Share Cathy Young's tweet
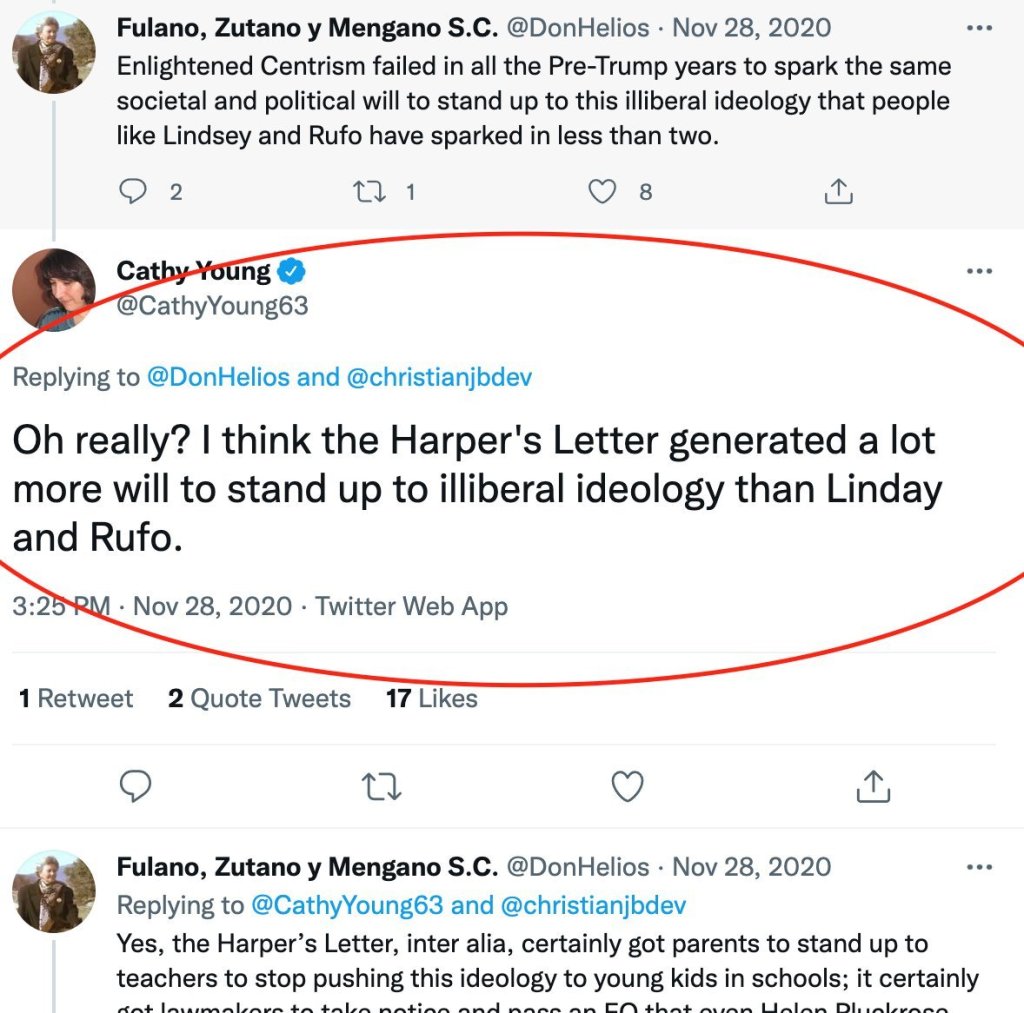This screenshot has width=1024, height=1013. (x=873, y=787)
